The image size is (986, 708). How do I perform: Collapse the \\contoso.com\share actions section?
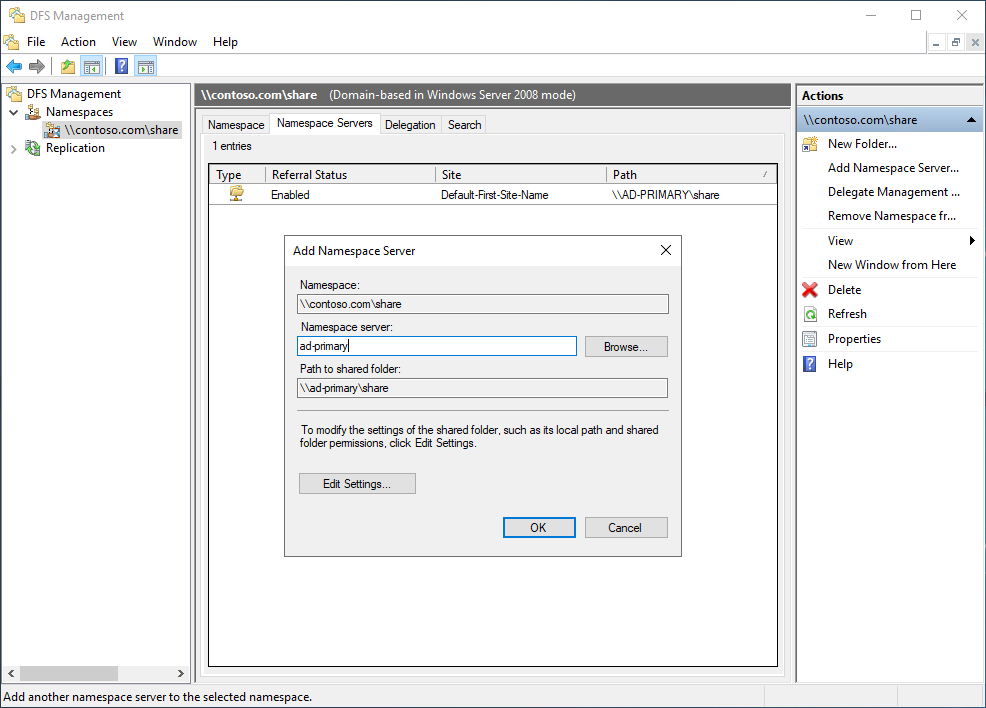pos(972,119)
